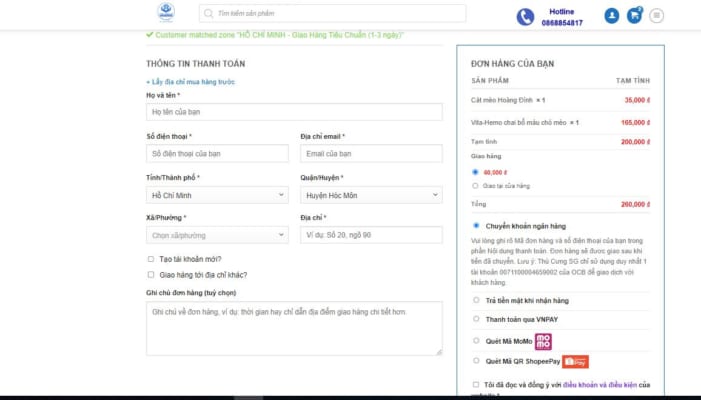
Task: Click the hotline phone icon
Action: pyautogui.click(x=525, y=16)
